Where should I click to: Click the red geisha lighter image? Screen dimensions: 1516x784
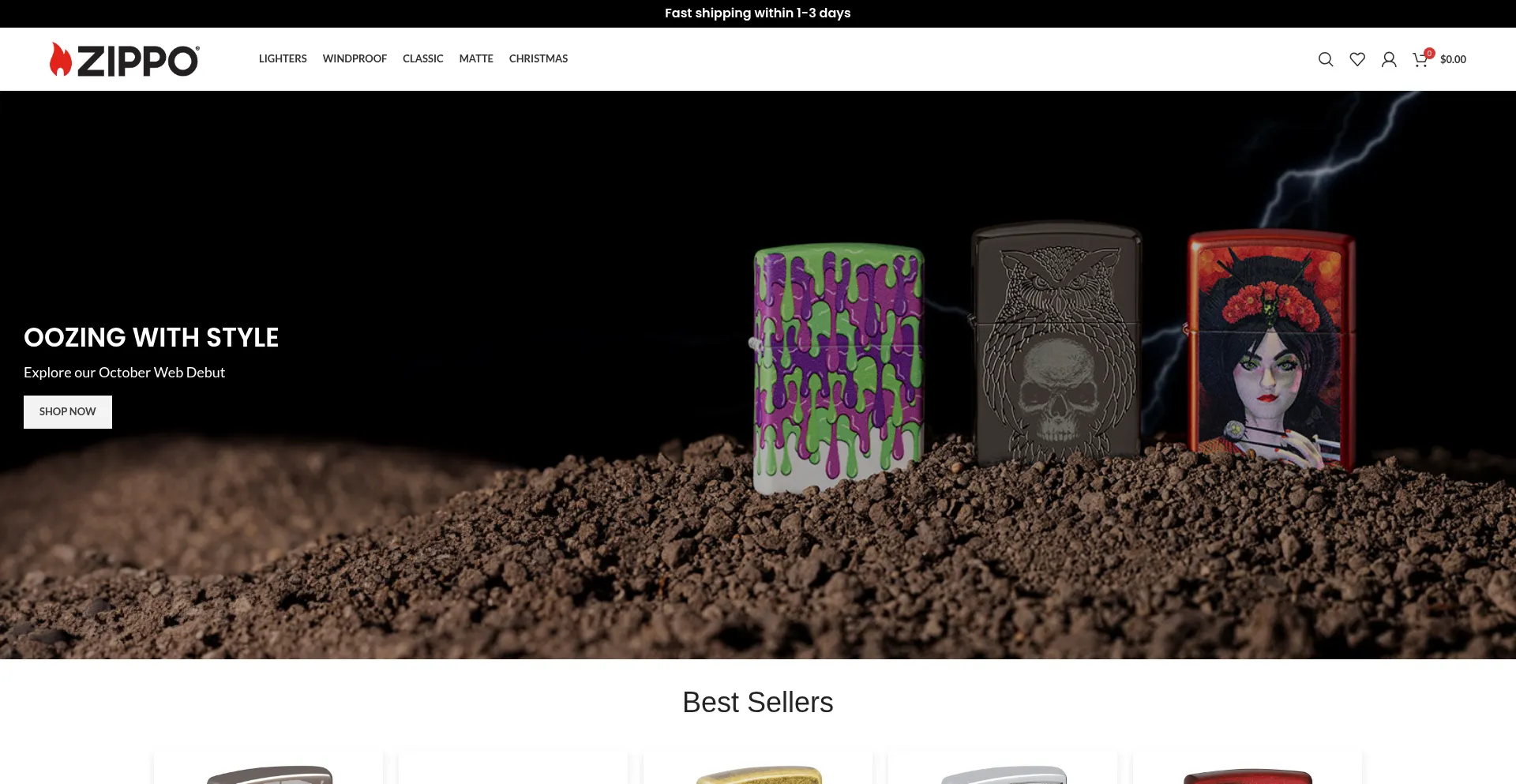(1271, 349)
